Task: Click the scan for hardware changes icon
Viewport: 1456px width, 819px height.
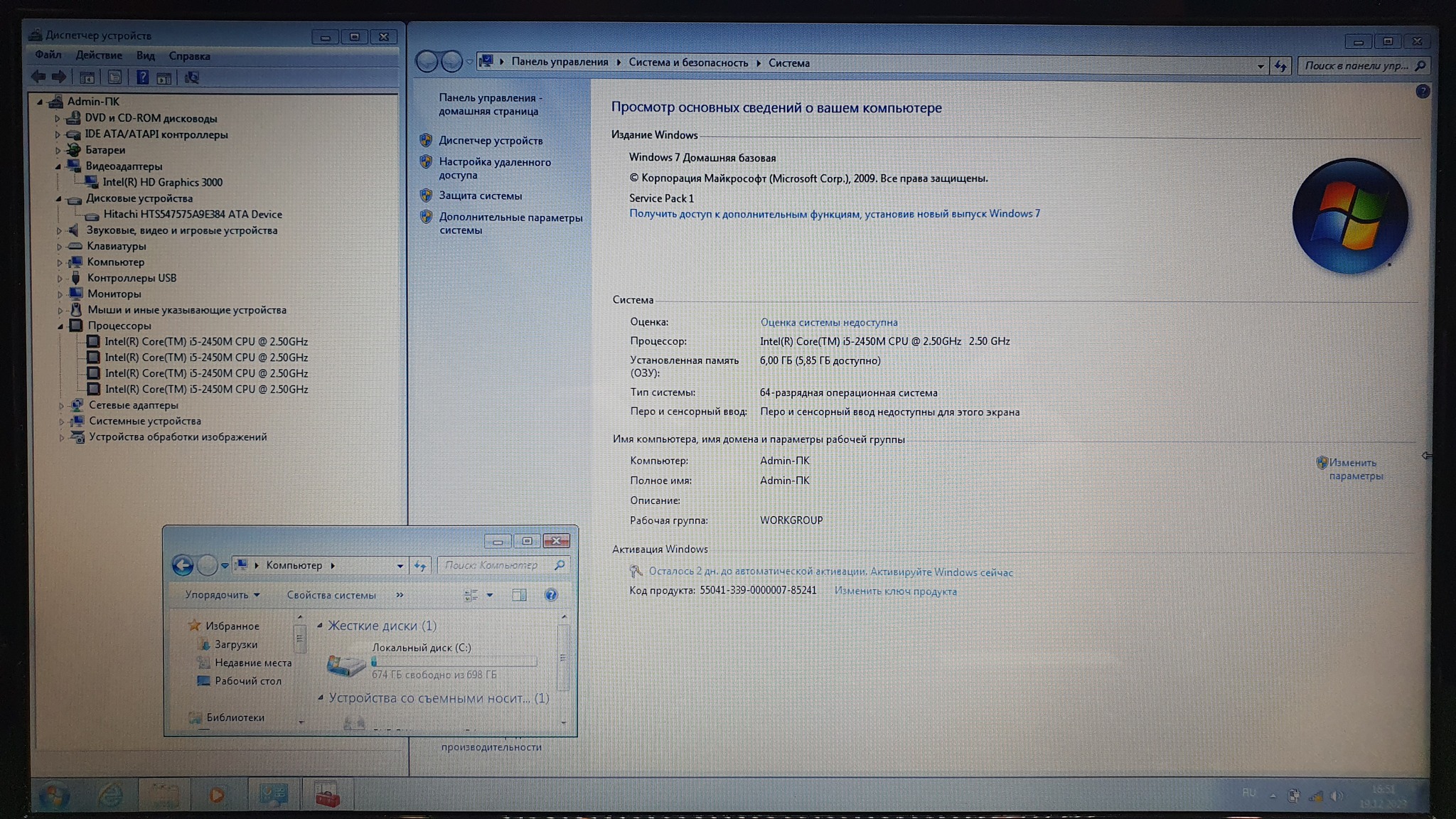Action: [192, 77]
